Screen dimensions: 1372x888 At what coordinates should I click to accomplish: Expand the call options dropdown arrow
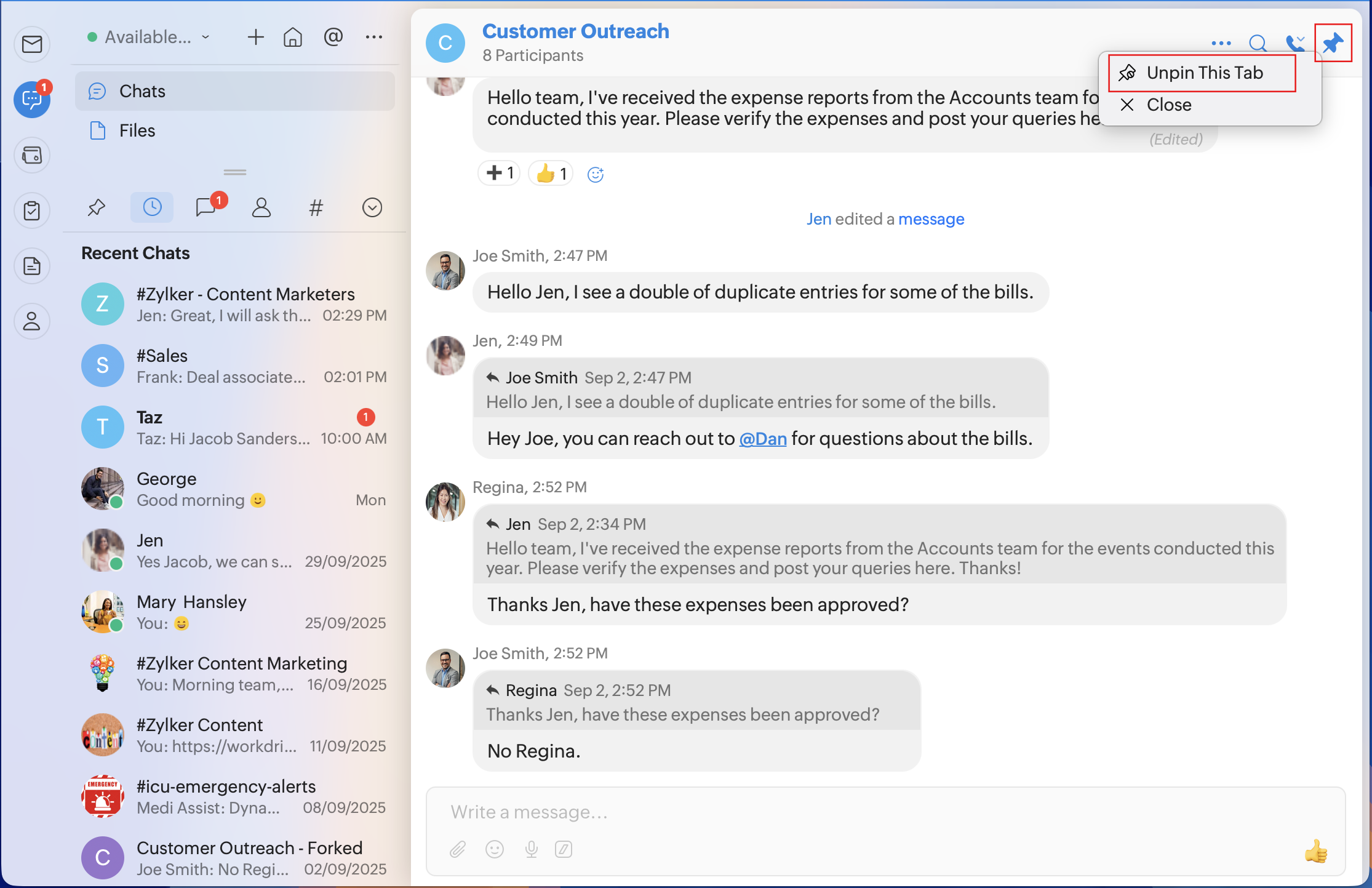(x=1302, y=39)
